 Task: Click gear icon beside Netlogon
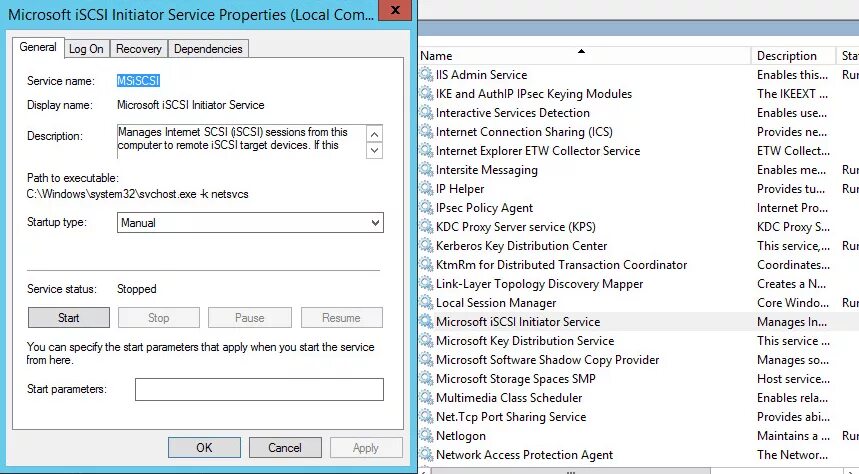tap(426, 435)
